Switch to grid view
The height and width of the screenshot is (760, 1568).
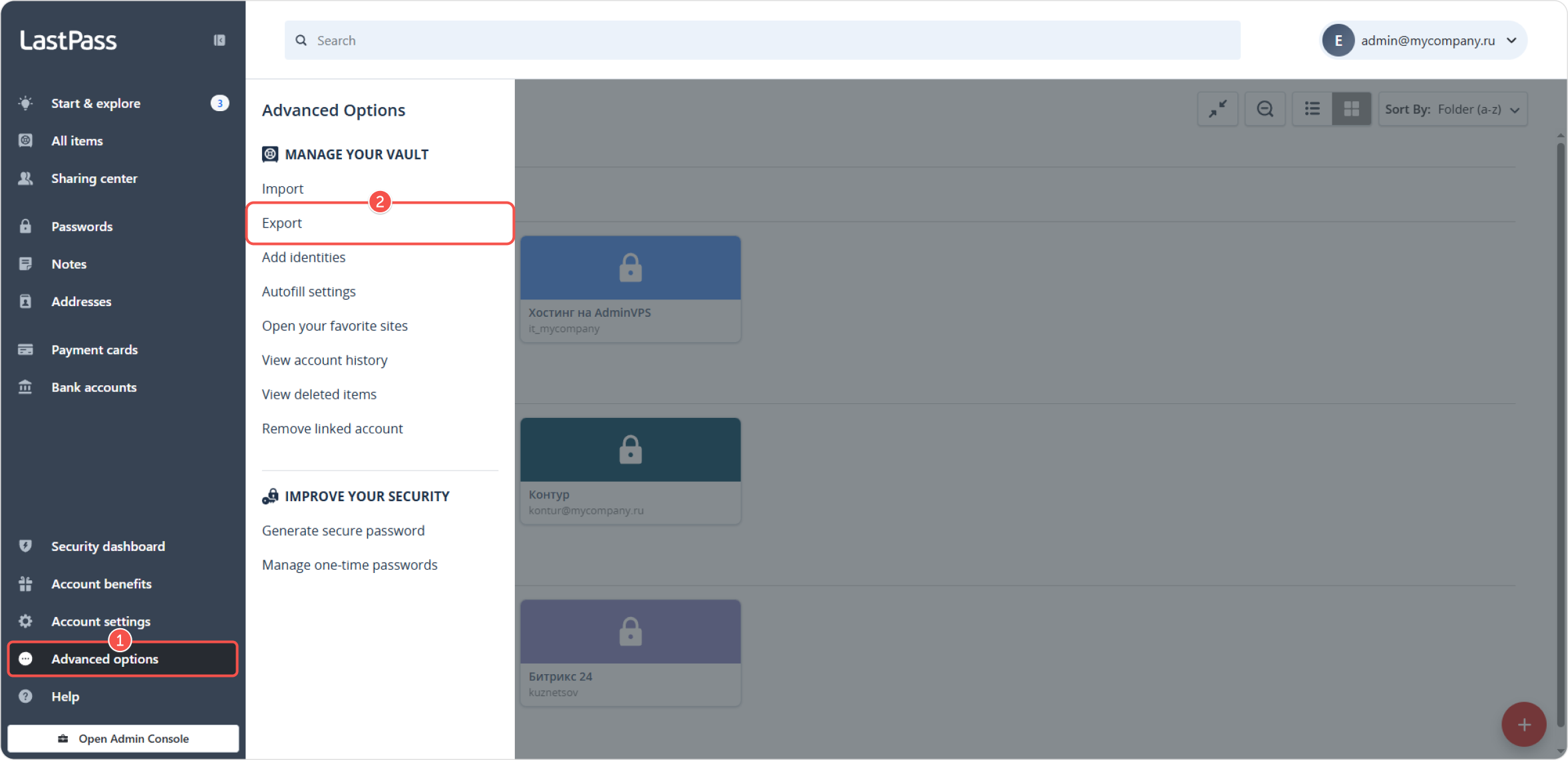coord(1351,109)
